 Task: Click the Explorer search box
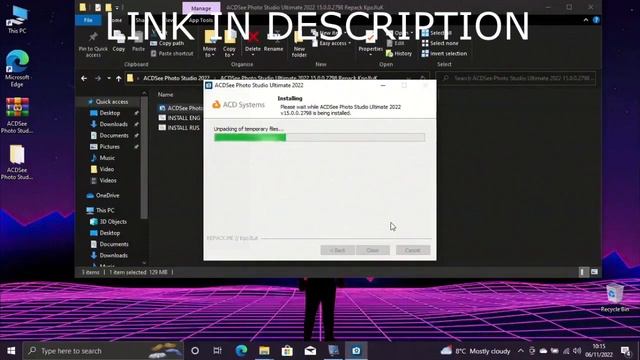pos(516,78)
